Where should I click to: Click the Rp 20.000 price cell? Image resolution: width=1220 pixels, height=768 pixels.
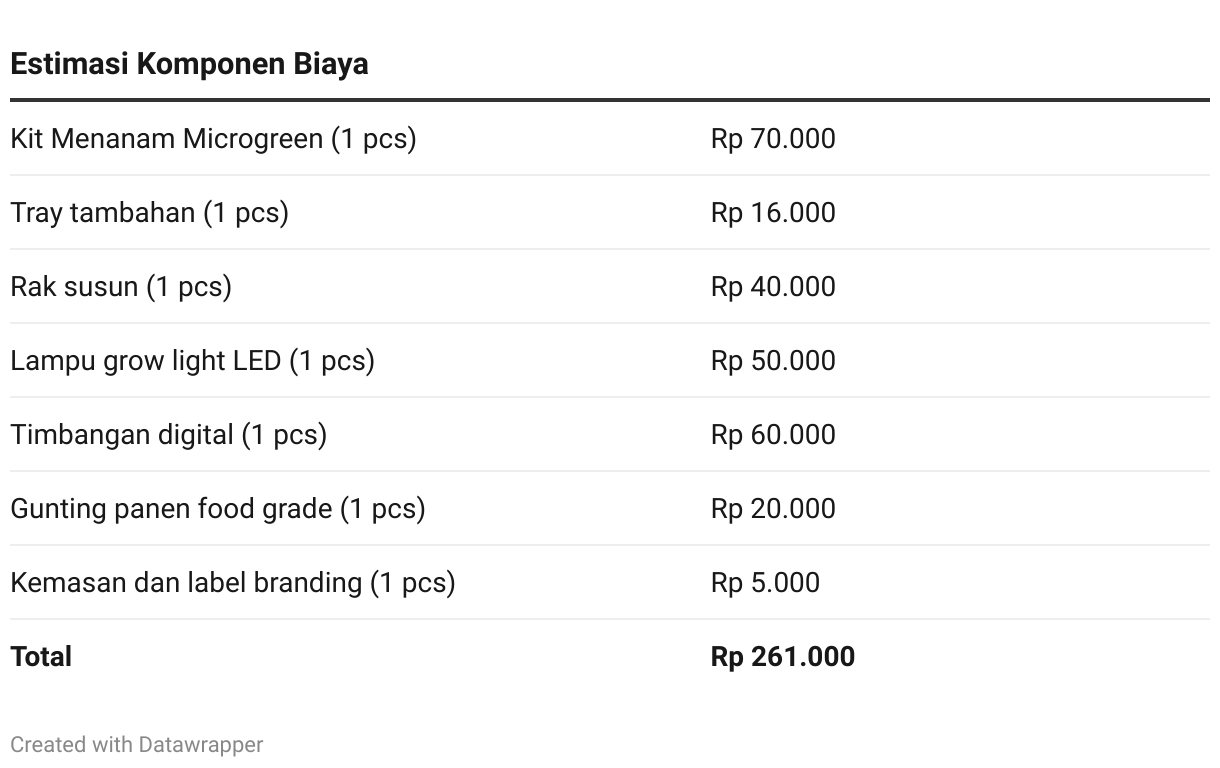773,508
